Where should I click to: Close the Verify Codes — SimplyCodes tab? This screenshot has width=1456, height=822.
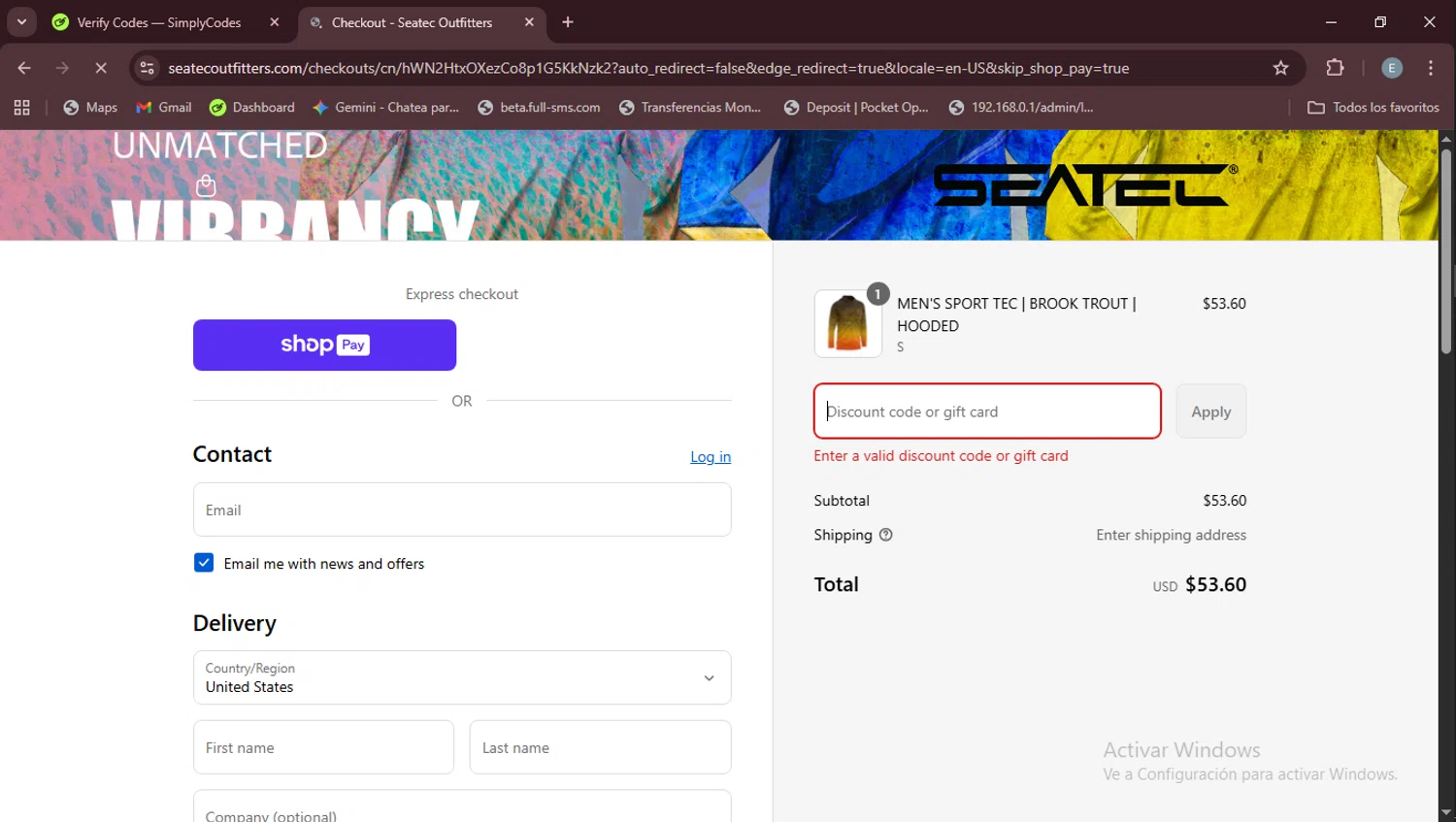(x=275, y=22)
